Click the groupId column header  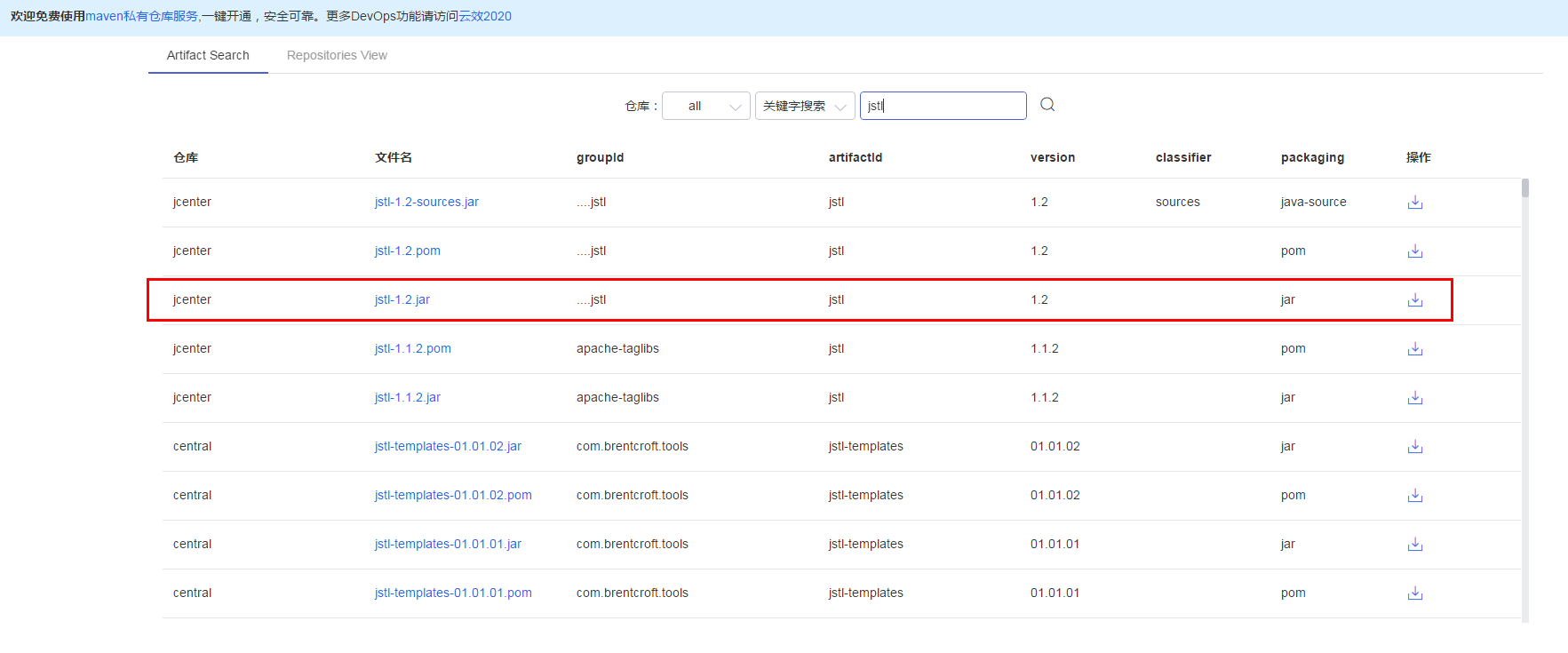[x=600, y=157]
